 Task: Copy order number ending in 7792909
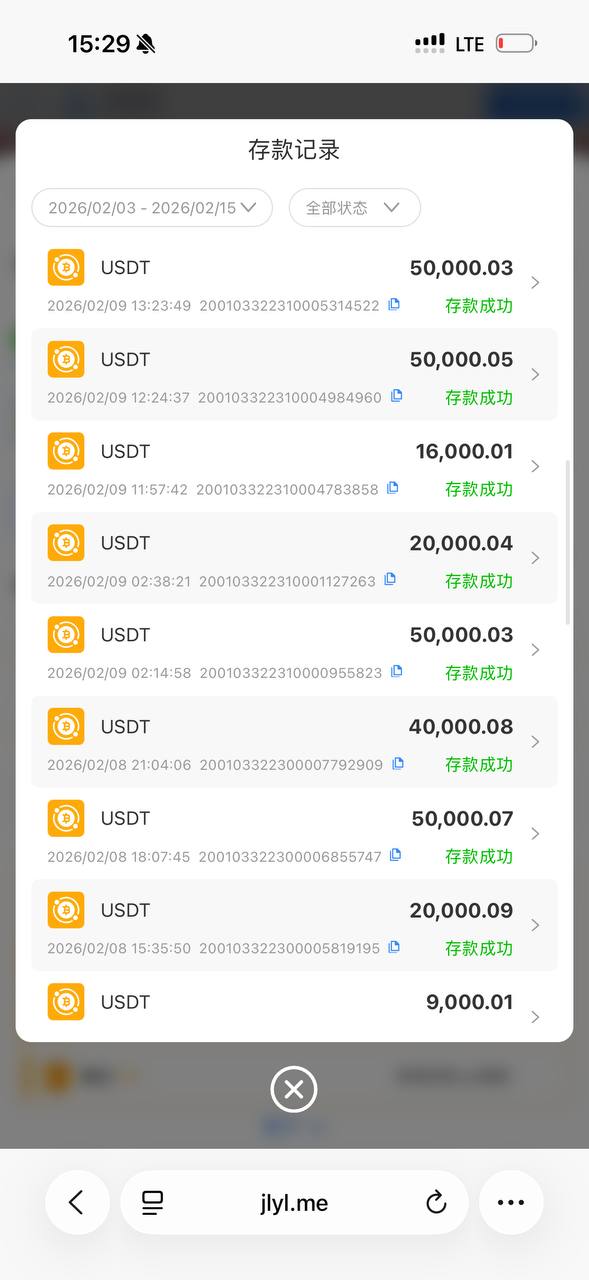click(398, 763)
